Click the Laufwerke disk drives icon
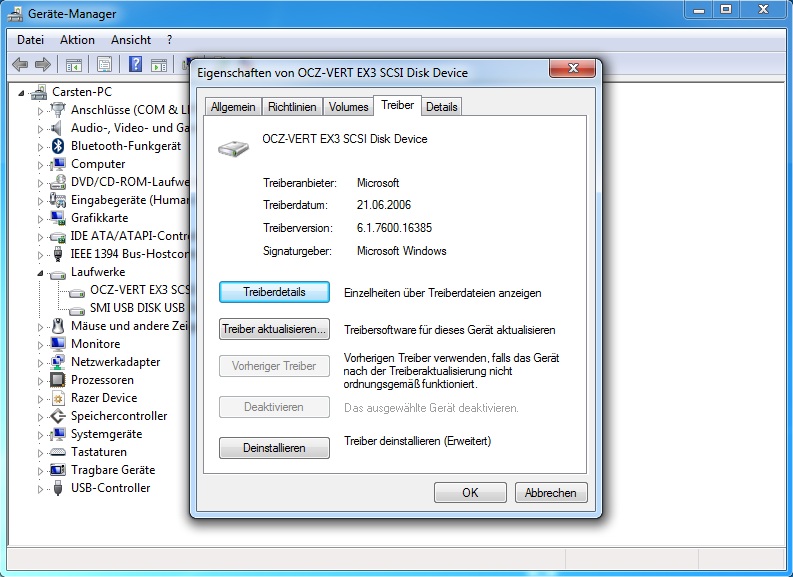 (x=58, y=274)
